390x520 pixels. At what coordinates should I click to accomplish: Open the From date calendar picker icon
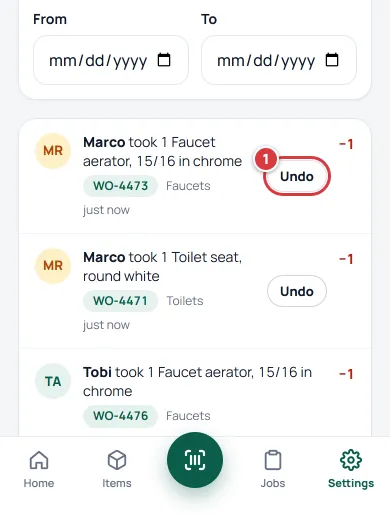click(x=164, y=60)
